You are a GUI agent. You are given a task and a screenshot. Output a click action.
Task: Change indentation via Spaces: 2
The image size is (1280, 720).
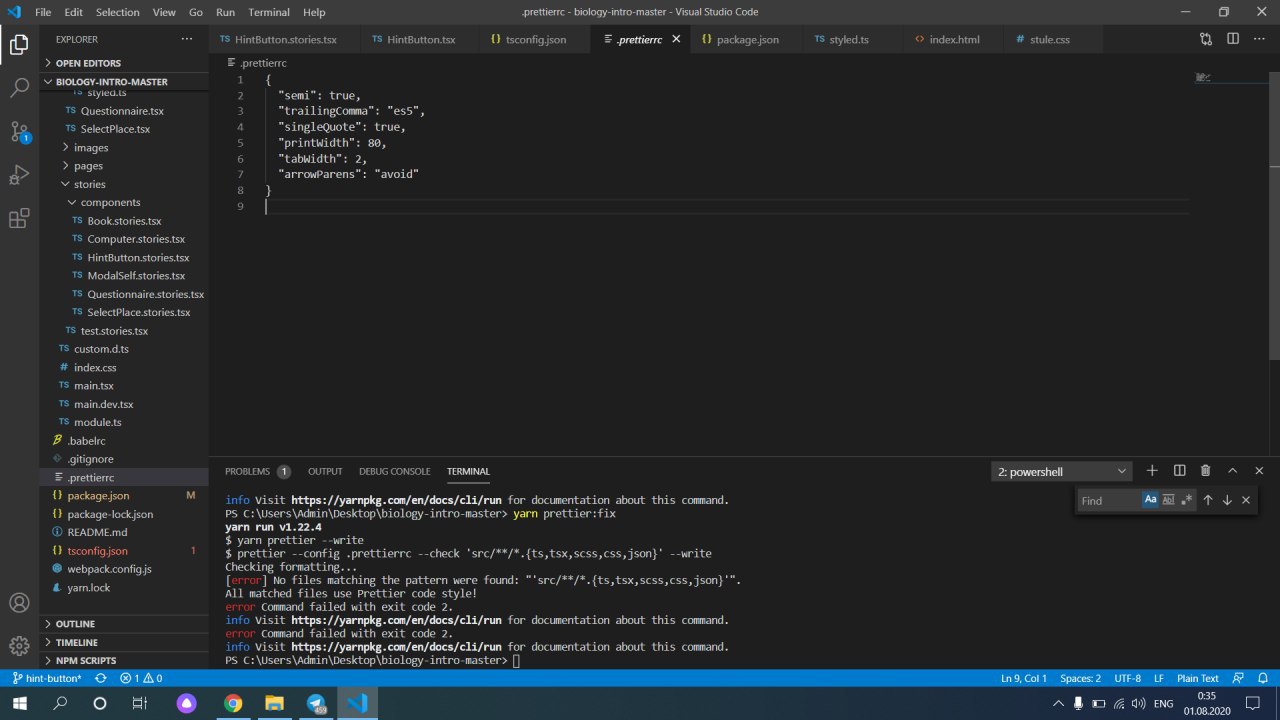pos(1080,678)
